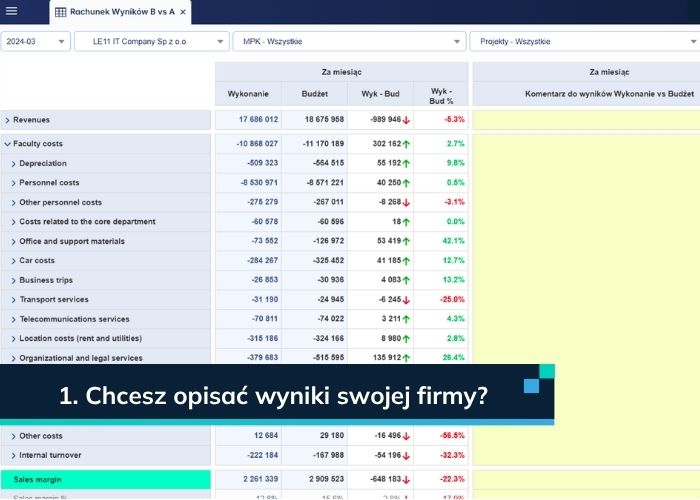Close the Rachunek Wyników B vs A tab
This screenshot has height=500, width=700.
183,12
